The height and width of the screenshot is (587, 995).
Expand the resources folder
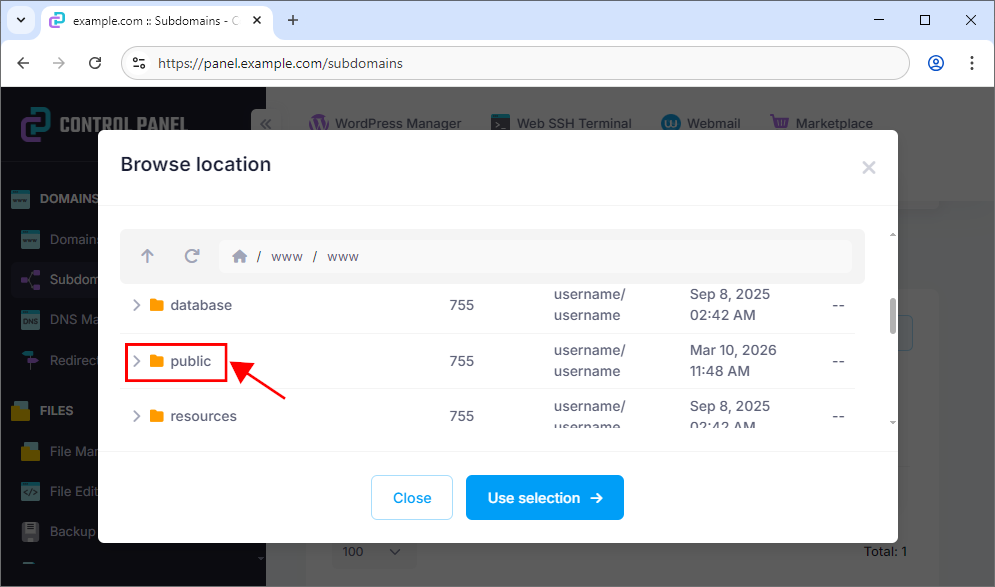click(x=136, y=416)
